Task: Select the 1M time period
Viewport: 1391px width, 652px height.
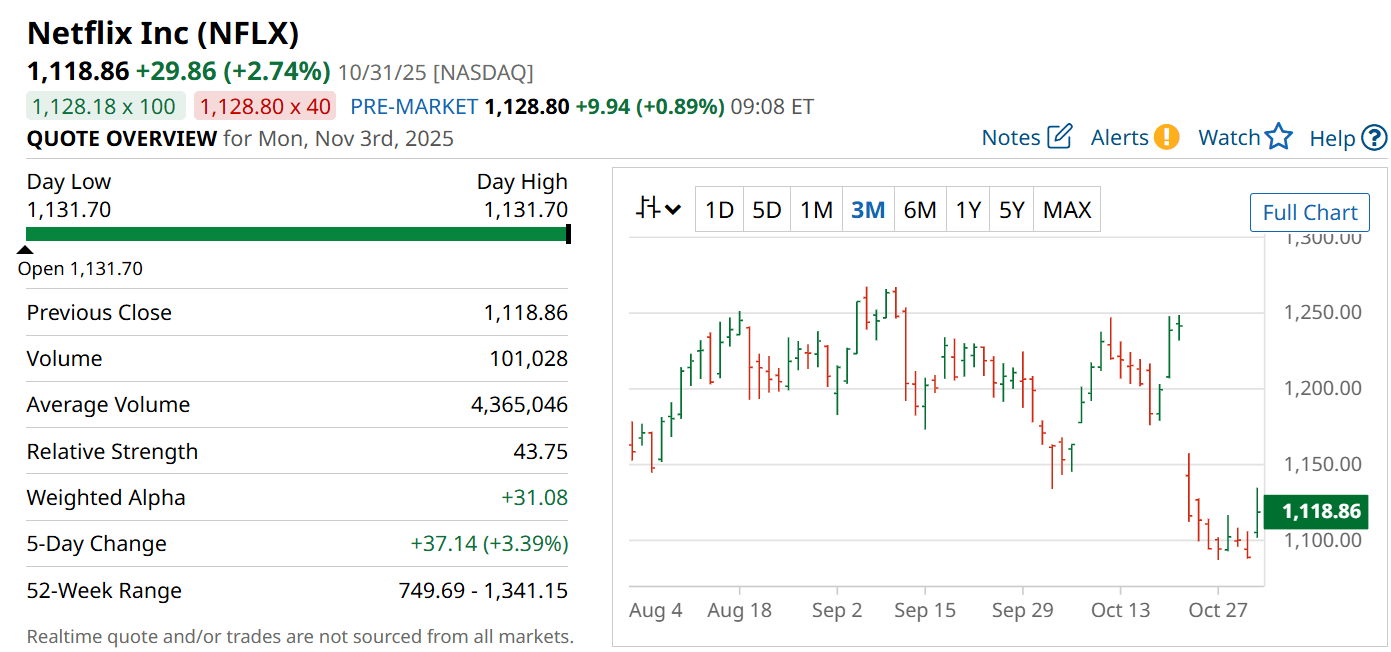Action: coord(816,210)
